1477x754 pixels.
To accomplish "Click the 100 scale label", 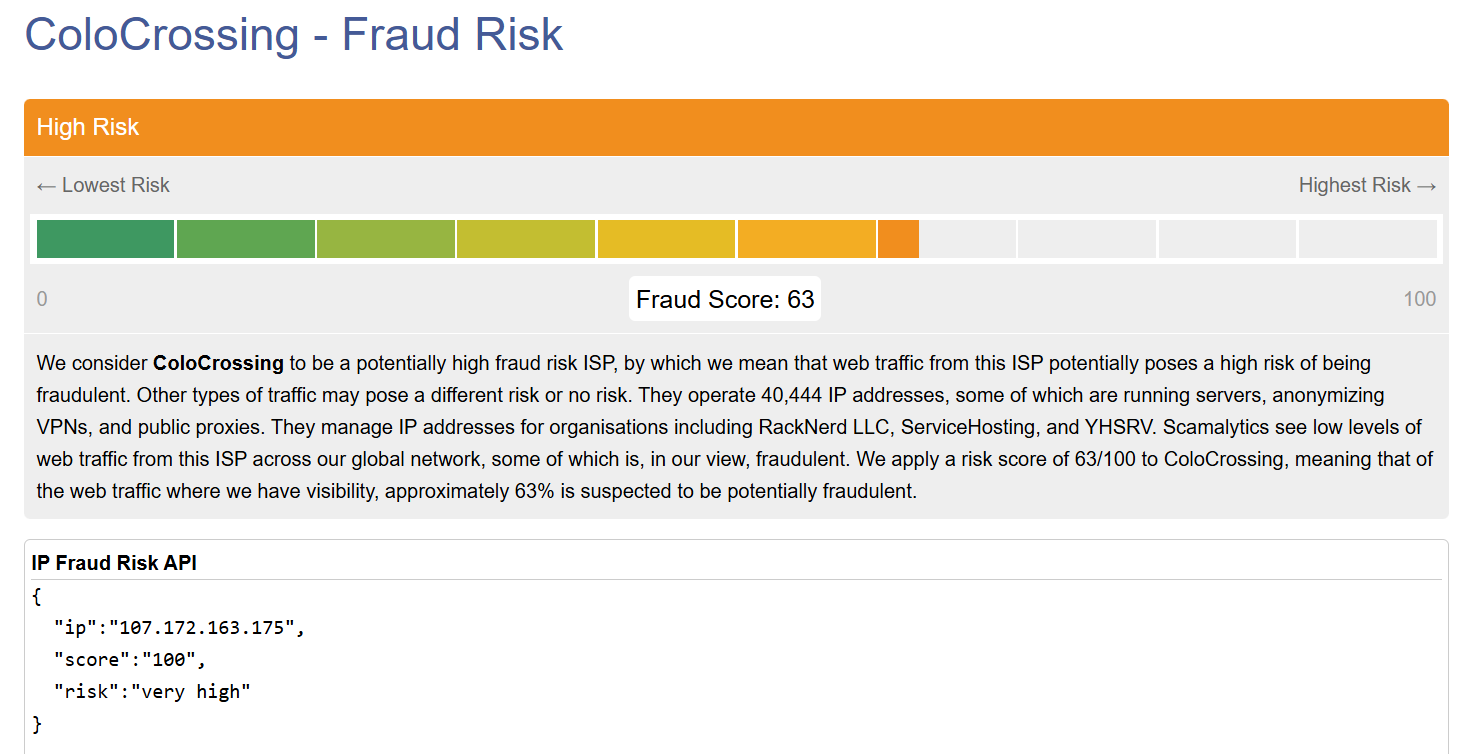I will tap(1419, 299).
